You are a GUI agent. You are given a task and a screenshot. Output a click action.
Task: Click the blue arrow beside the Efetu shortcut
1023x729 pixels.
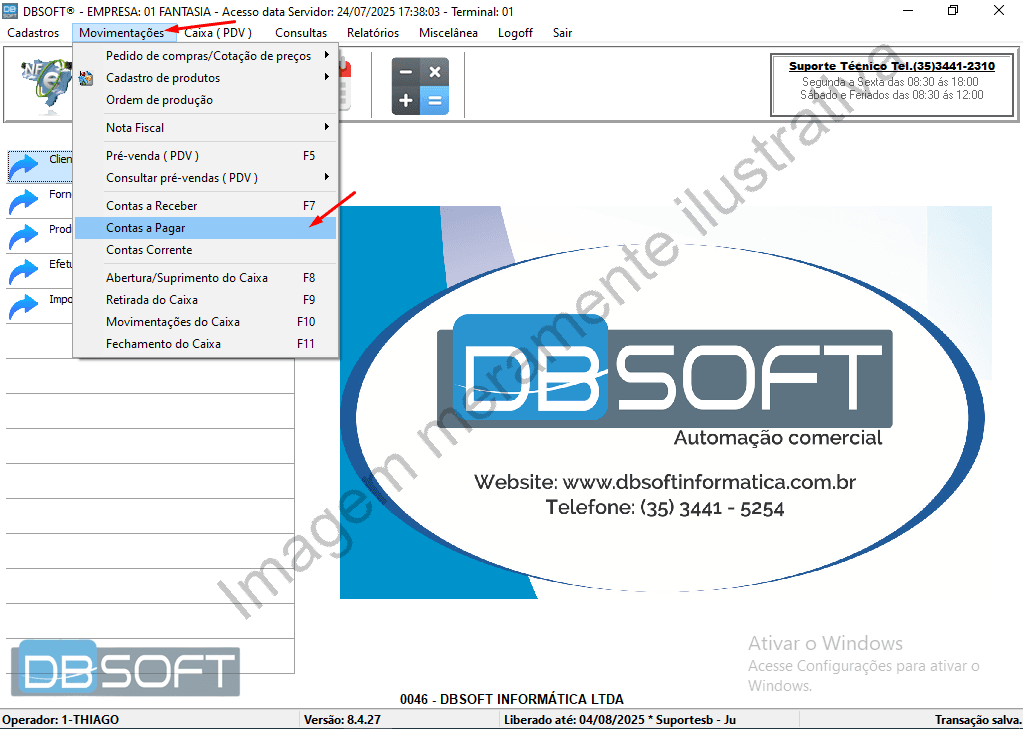24,271
